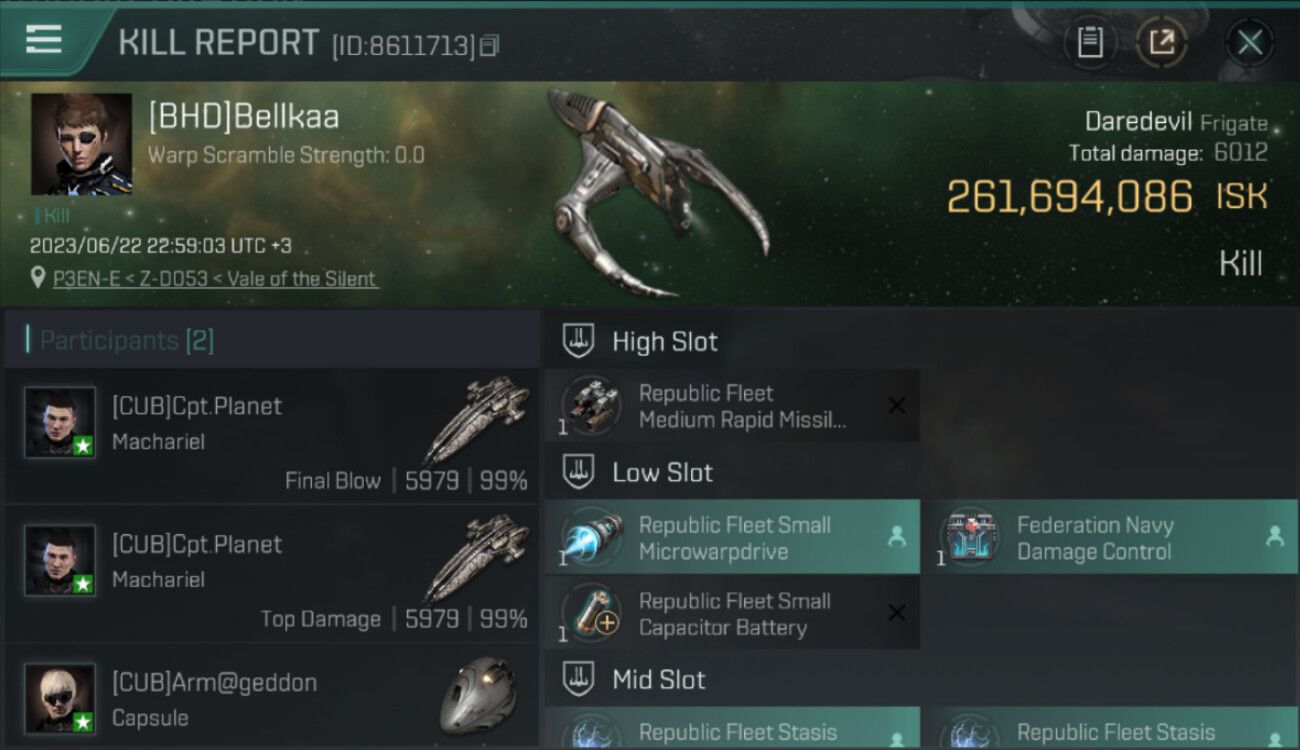
Task: Click the Republic Fleet Small Capacitor Battery icon
Action: point(592,613)
